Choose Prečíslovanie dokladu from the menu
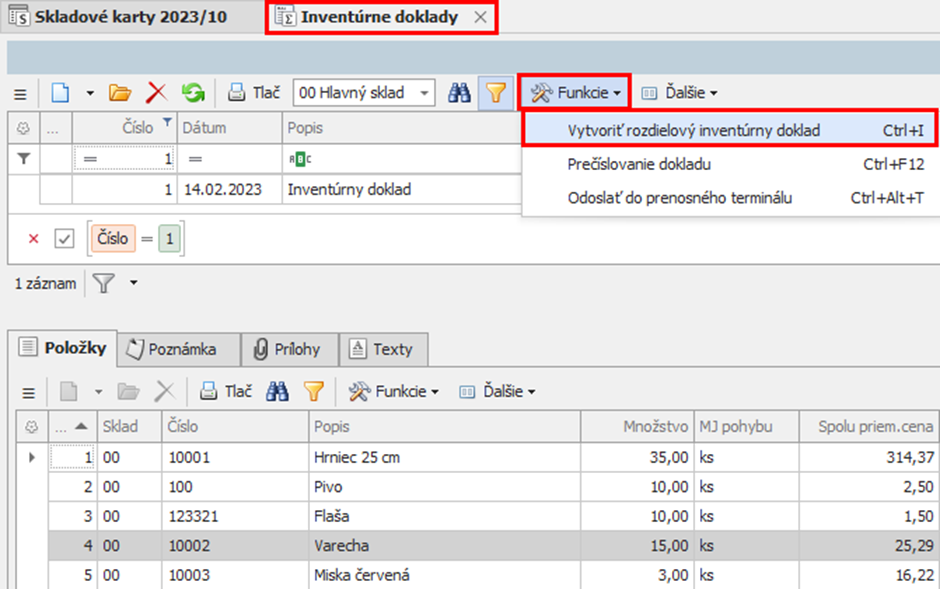The width and height of the screenshot is (940, 589). (x=639, y=164)
